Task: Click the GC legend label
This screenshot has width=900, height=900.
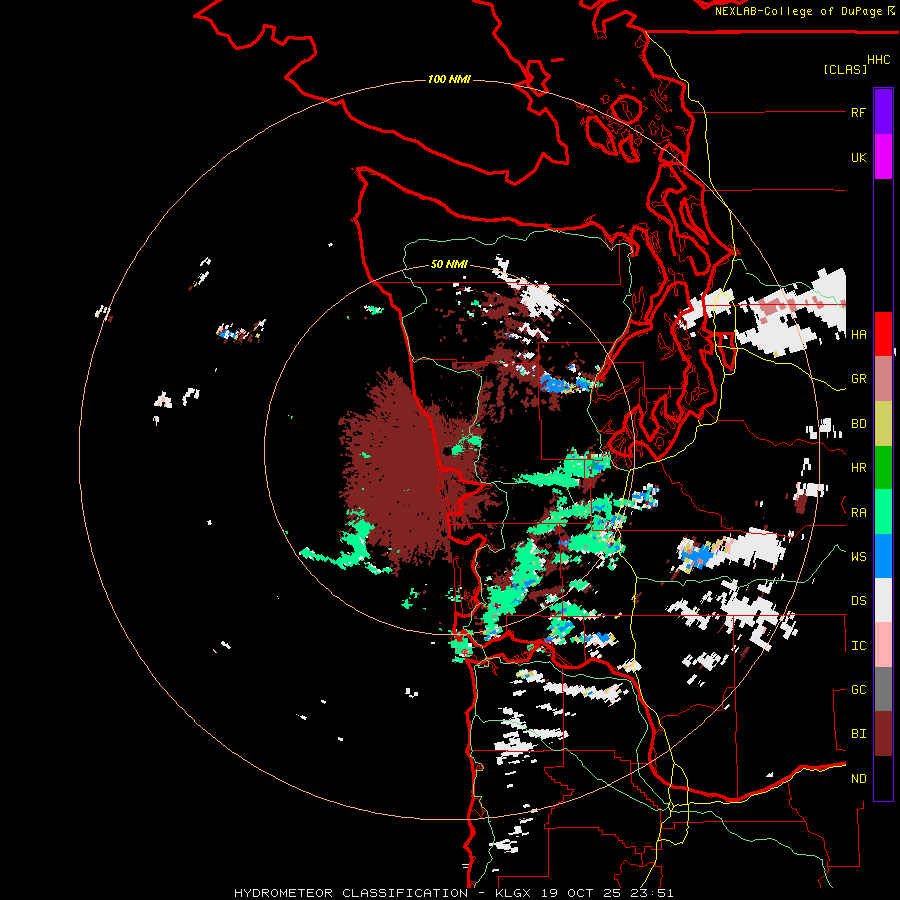Action: (858, 690)
